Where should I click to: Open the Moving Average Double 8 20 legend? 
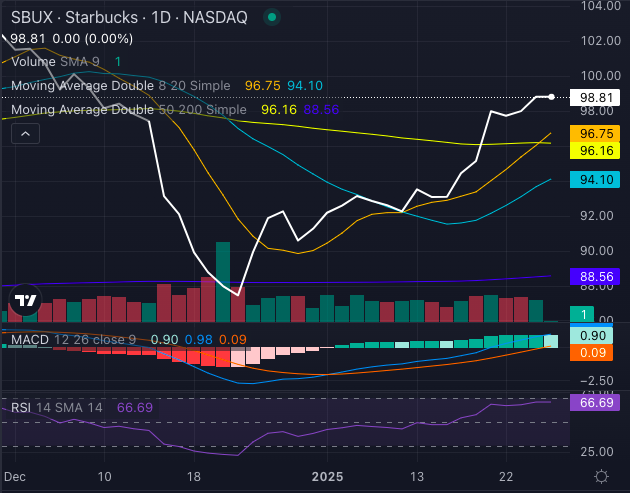pyautogui.click(x=120, y=87)
